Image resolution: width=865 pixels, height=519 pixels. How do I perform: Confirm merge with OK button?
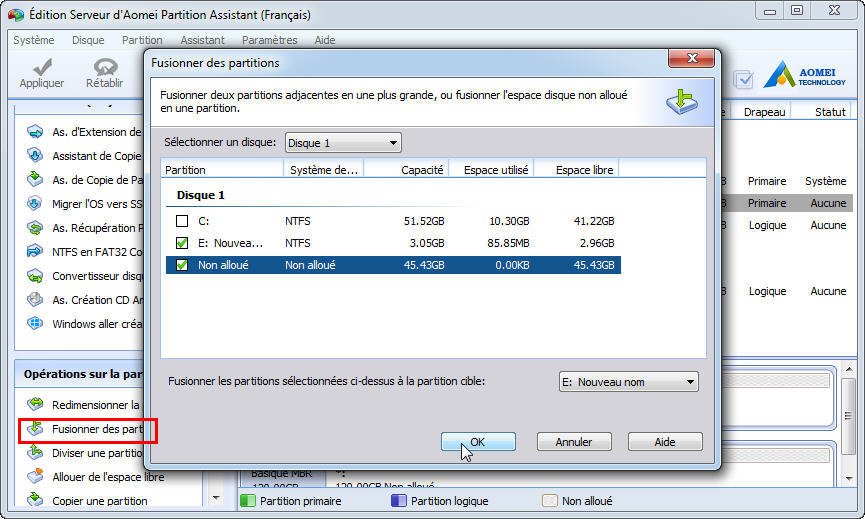(478, 442)
